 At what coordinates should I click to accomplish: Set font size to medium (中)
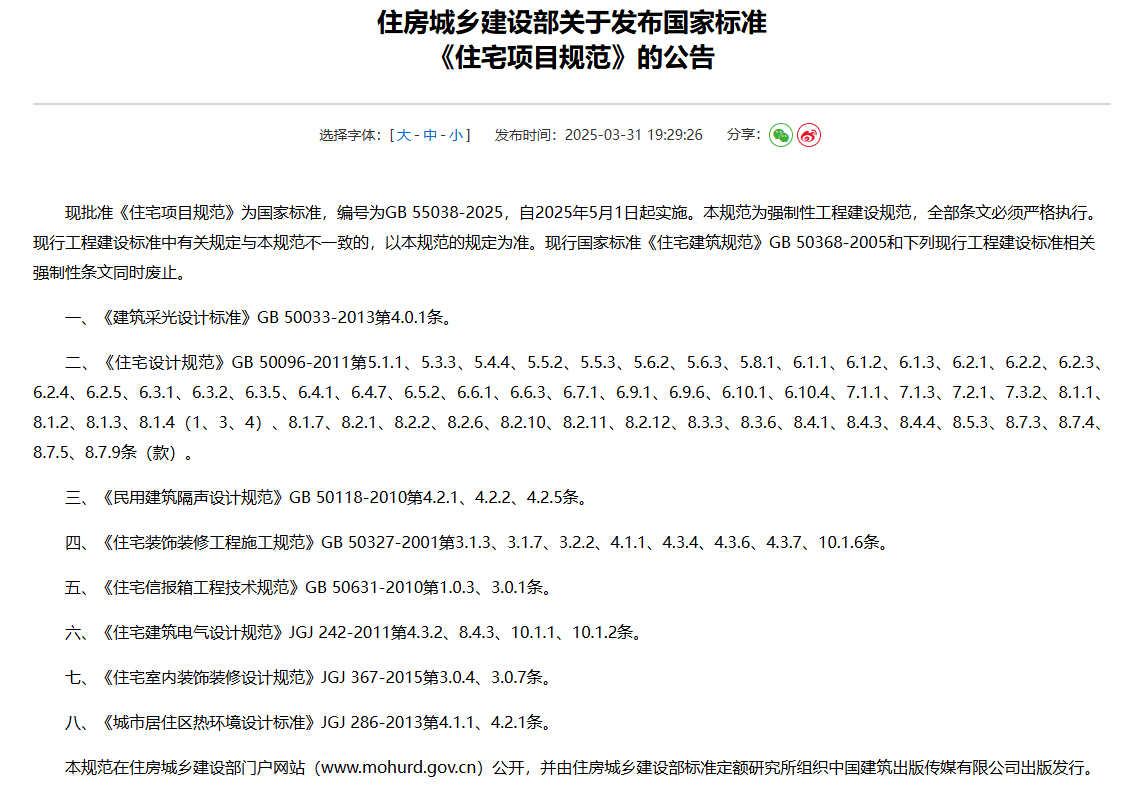pos(430,135)
